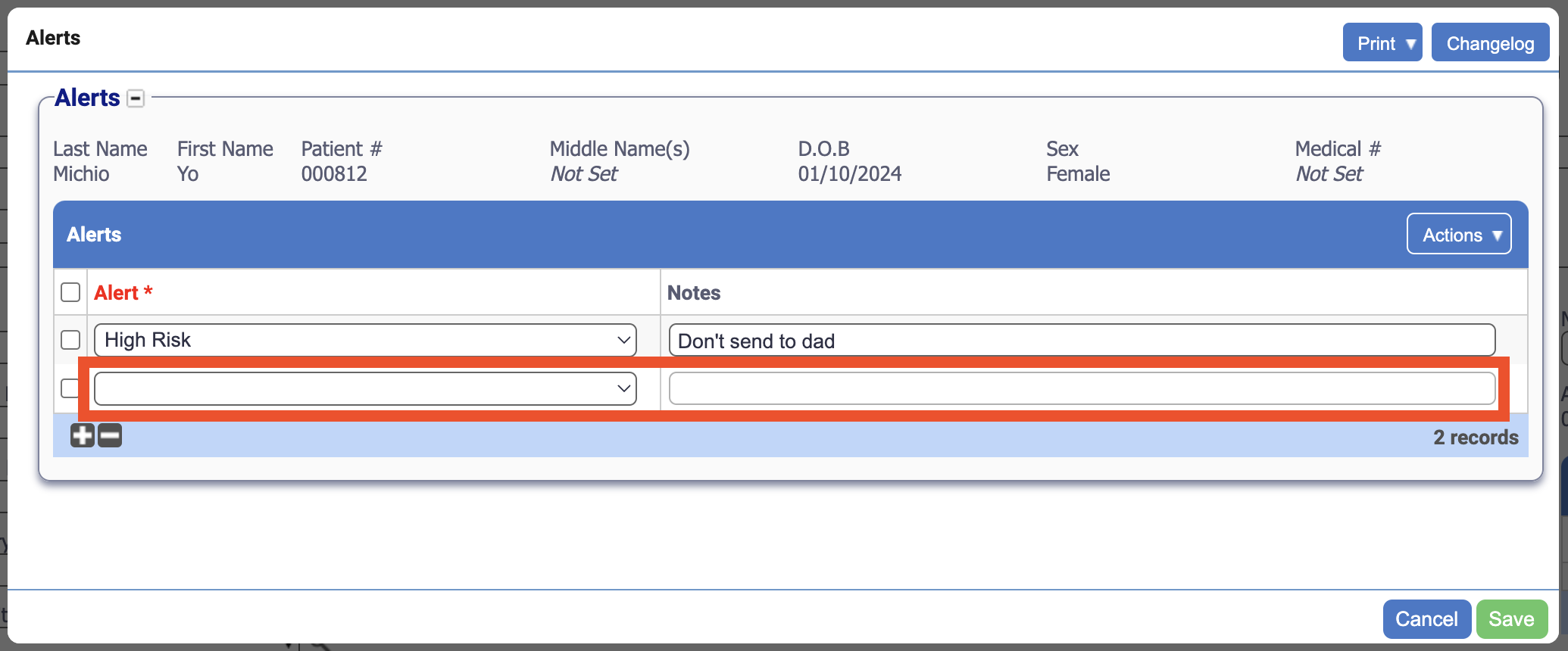Open the Print dropdown menu
Screen dimensions: 1568x651
pos(1382,43)
